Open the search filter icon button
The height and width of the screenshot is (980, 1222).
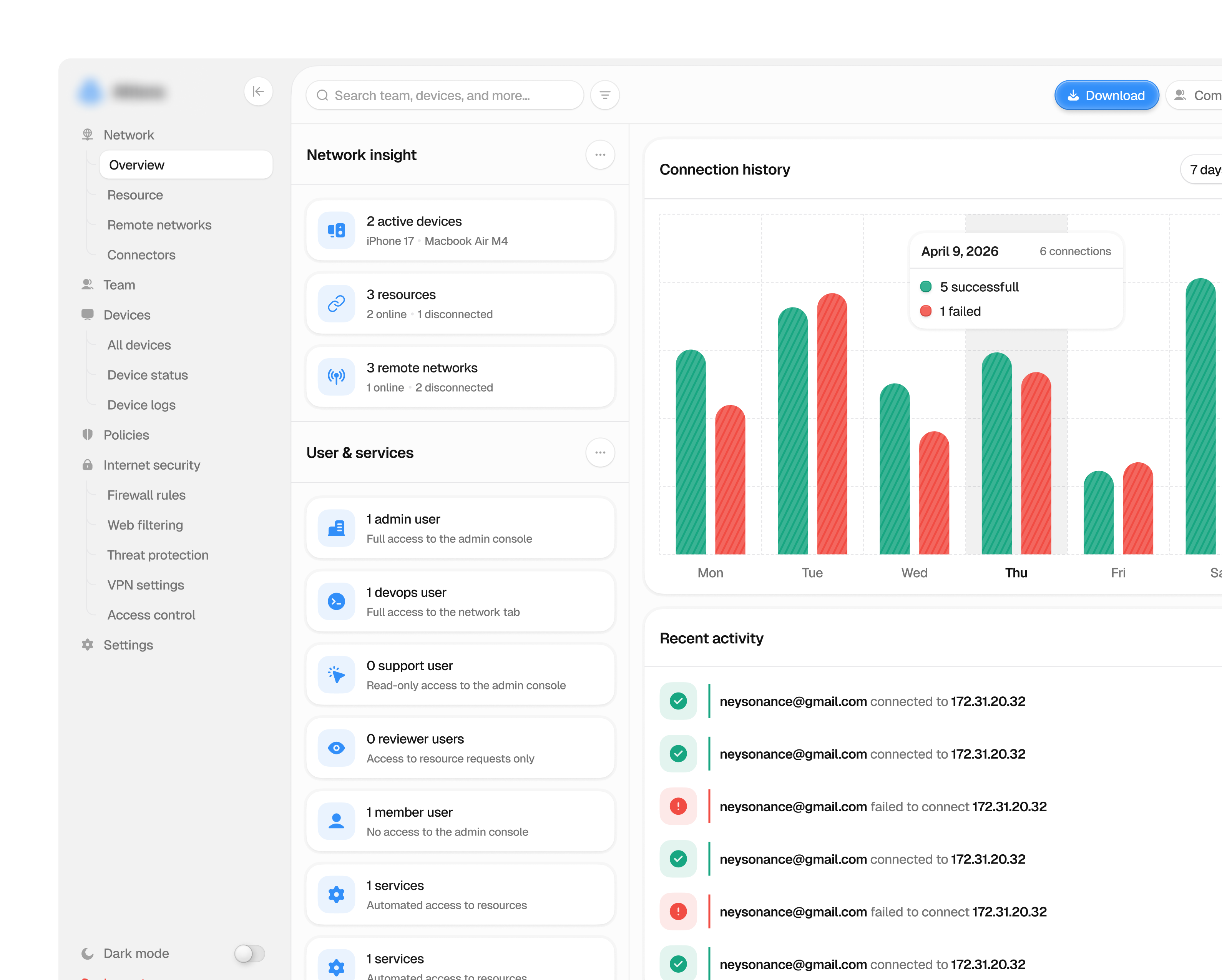point(605,95)
